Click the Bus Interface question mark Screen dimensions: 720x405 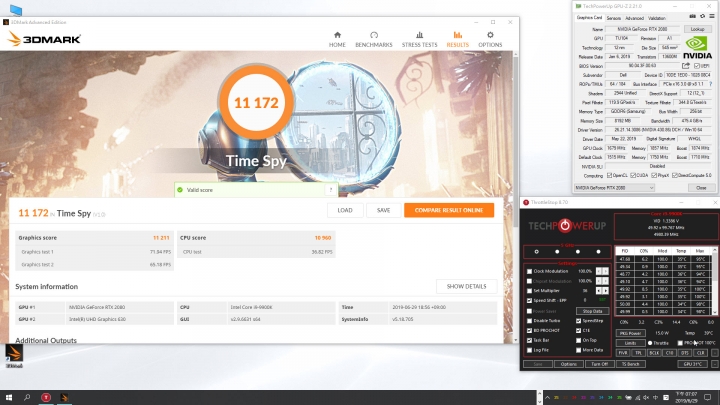coord(710,84)
